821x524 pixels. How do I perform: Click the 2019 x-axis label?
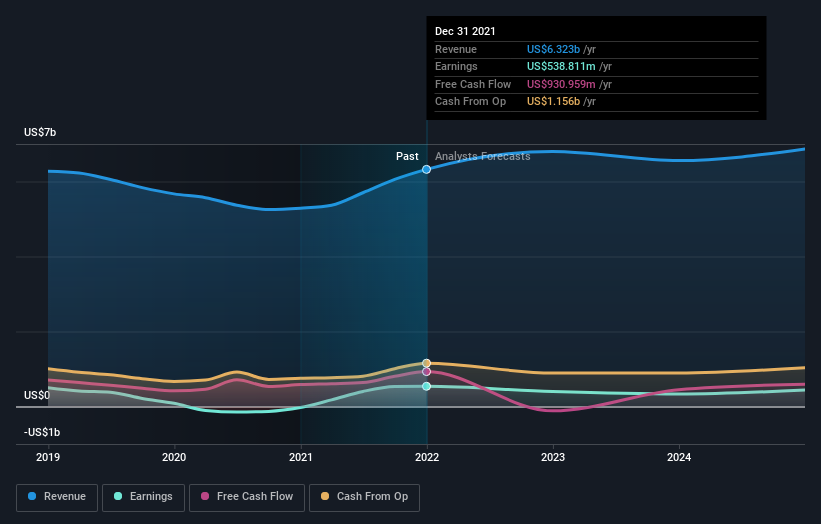[48, 458]
